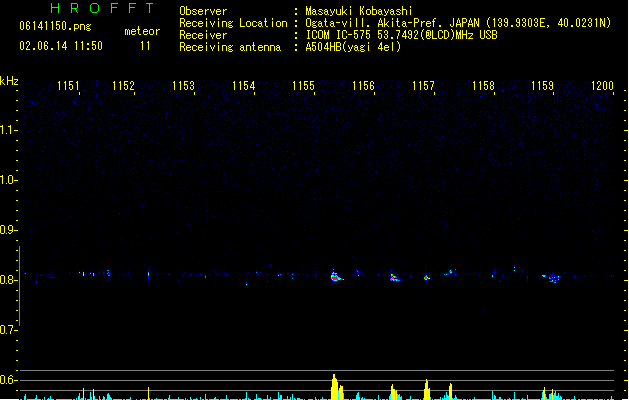Click the tallest yellow power peak after 1155
The width and height of the screenshot is (629, 400).
pos(334,387)
